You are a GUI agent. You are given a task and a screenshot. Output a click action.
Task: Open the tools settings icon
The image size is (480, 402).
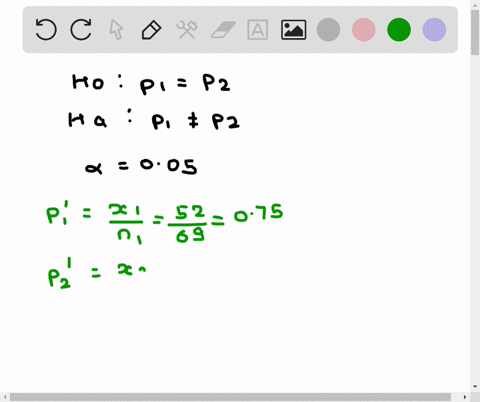click(x=187, y=30)
